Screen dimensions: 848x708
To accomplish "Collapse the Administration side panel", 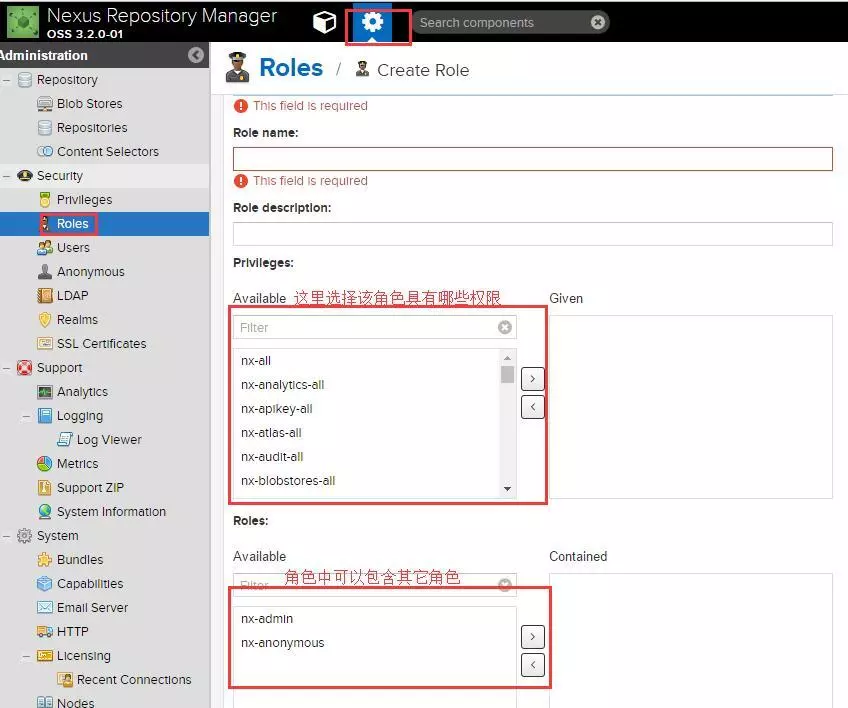I will click(196, 55).
